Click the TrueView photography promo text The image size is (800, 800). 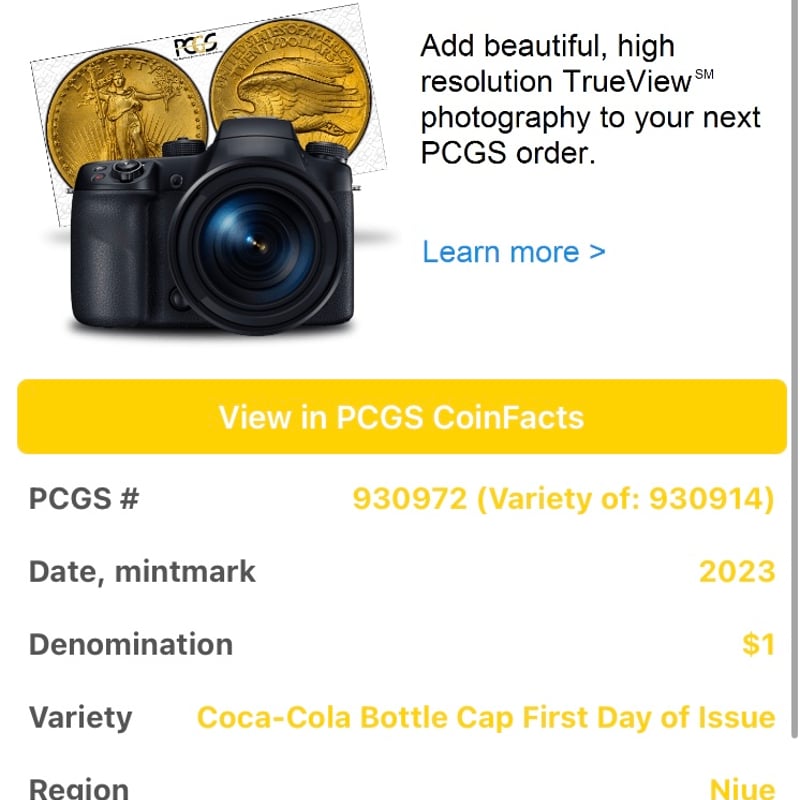tap(590, 100)
